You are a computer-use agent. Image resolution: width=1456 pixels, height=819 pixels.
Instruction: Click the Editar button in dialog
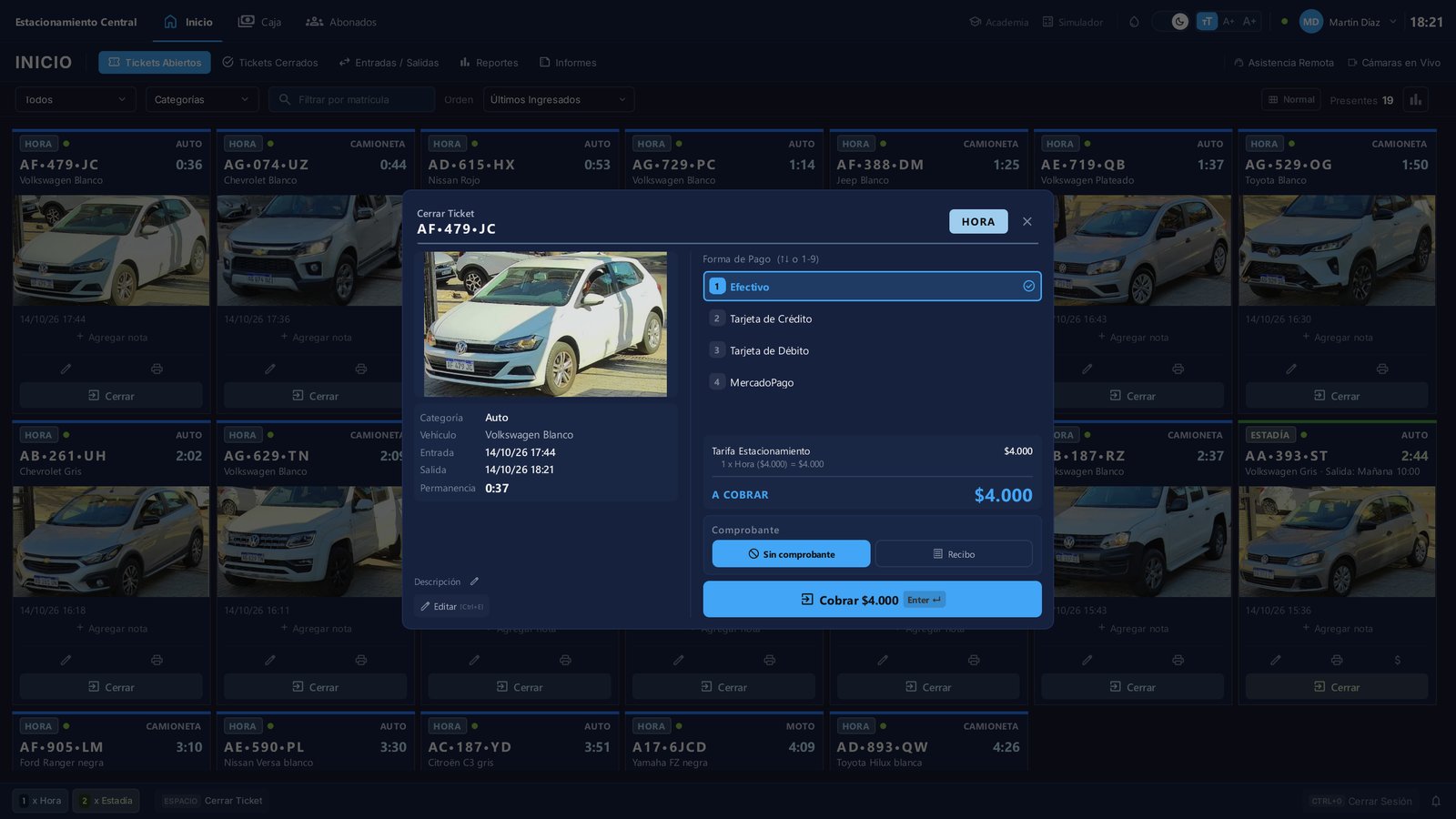pos(451,606)
